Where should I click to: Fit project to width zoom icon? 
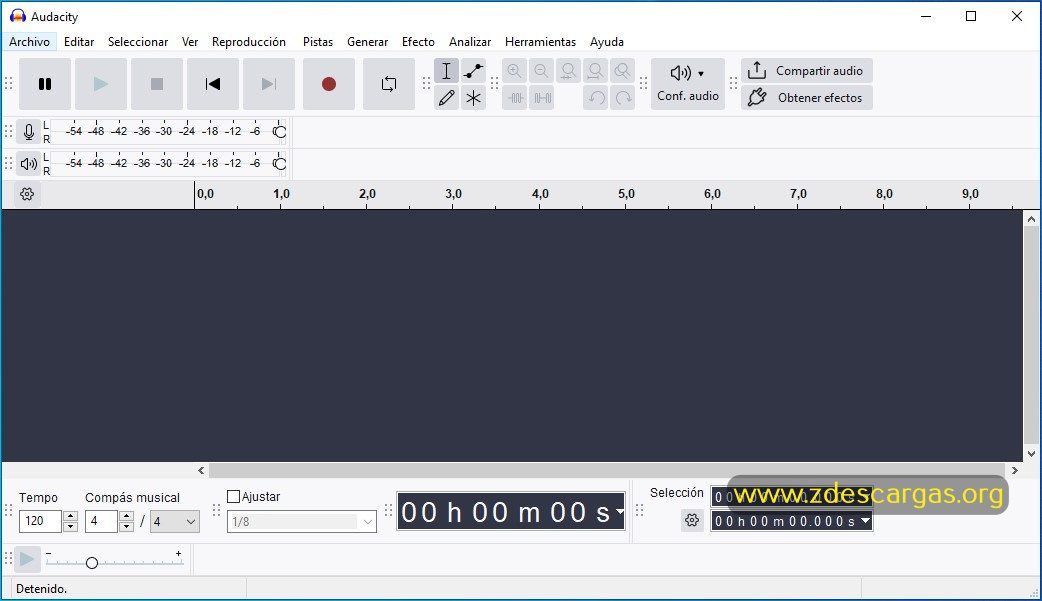pos(595,70)
